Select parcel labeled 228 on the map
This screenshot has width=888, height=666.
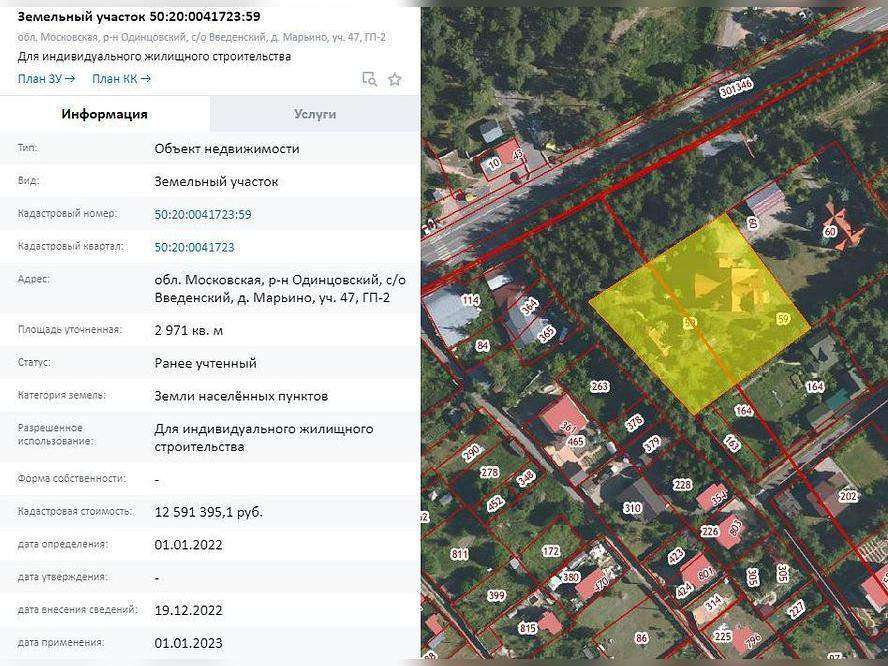682,485
